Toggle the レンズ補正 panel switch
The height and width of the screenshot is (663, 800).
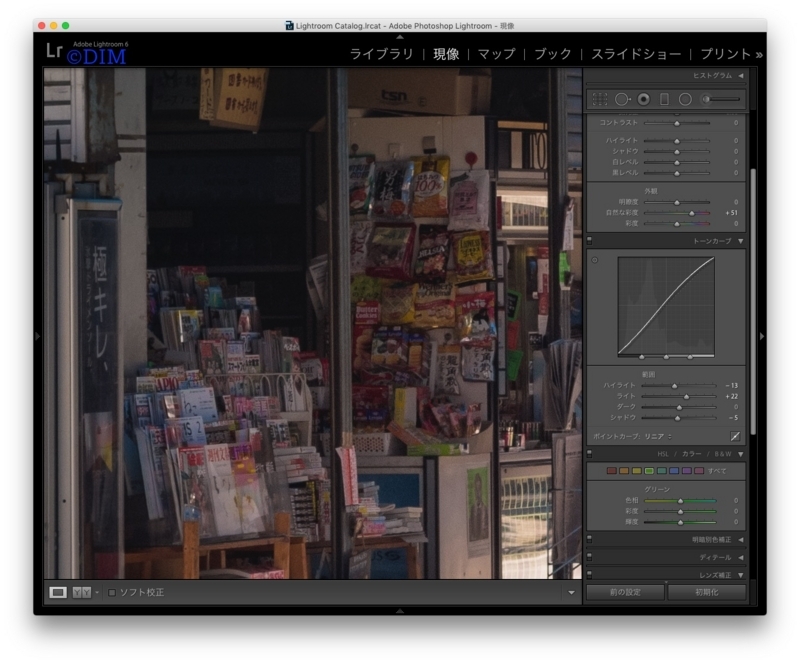point(589,575)
